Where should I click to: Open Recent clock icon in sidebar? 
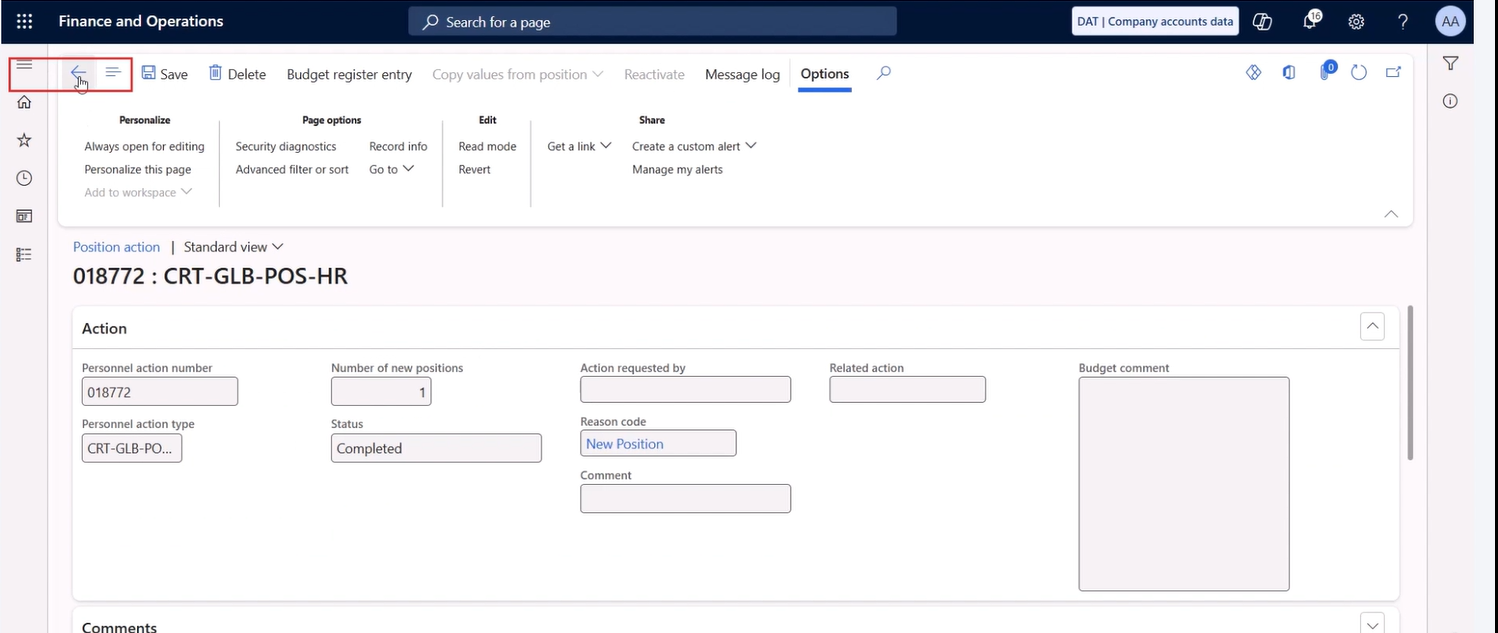pos(24,178)
